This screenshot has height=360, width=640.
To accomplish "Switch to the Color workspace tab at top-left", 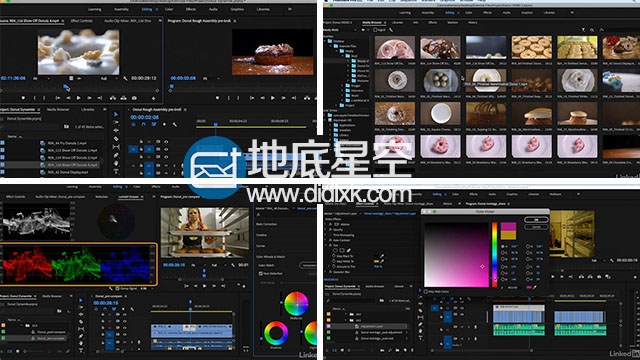I will (x=169, y=9).
